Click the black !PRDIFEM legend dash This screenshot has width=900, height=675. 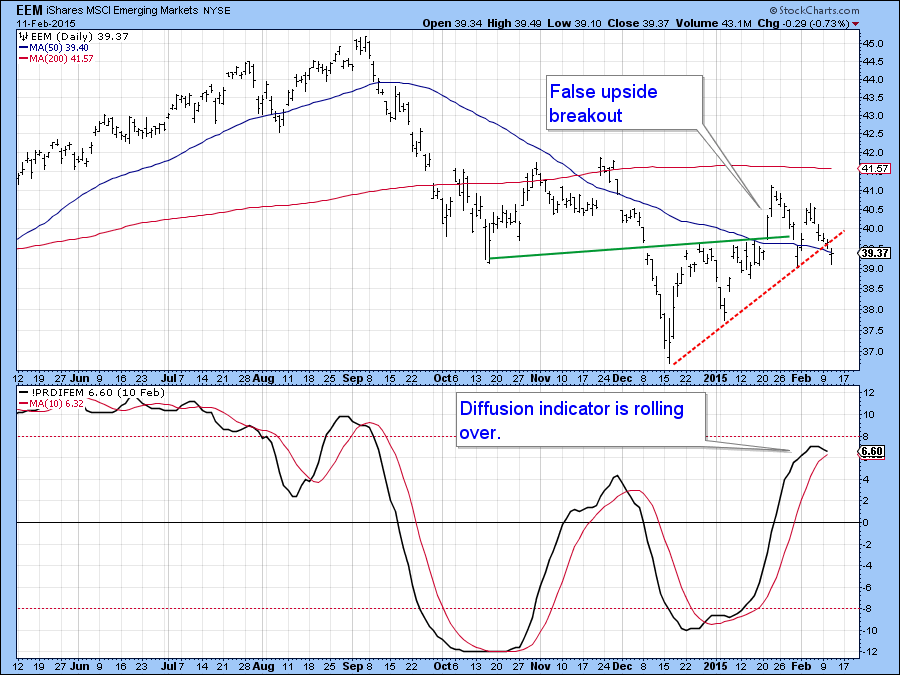pyautogui.click(x=24, y=393)
